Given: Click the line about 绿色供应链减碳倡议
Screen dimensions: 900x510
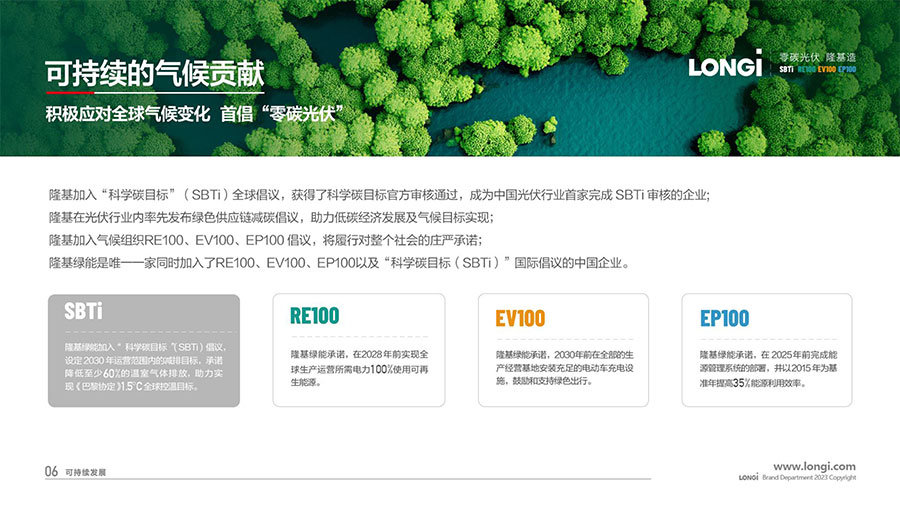Looking at the screenshot, I should pos(271,217).
